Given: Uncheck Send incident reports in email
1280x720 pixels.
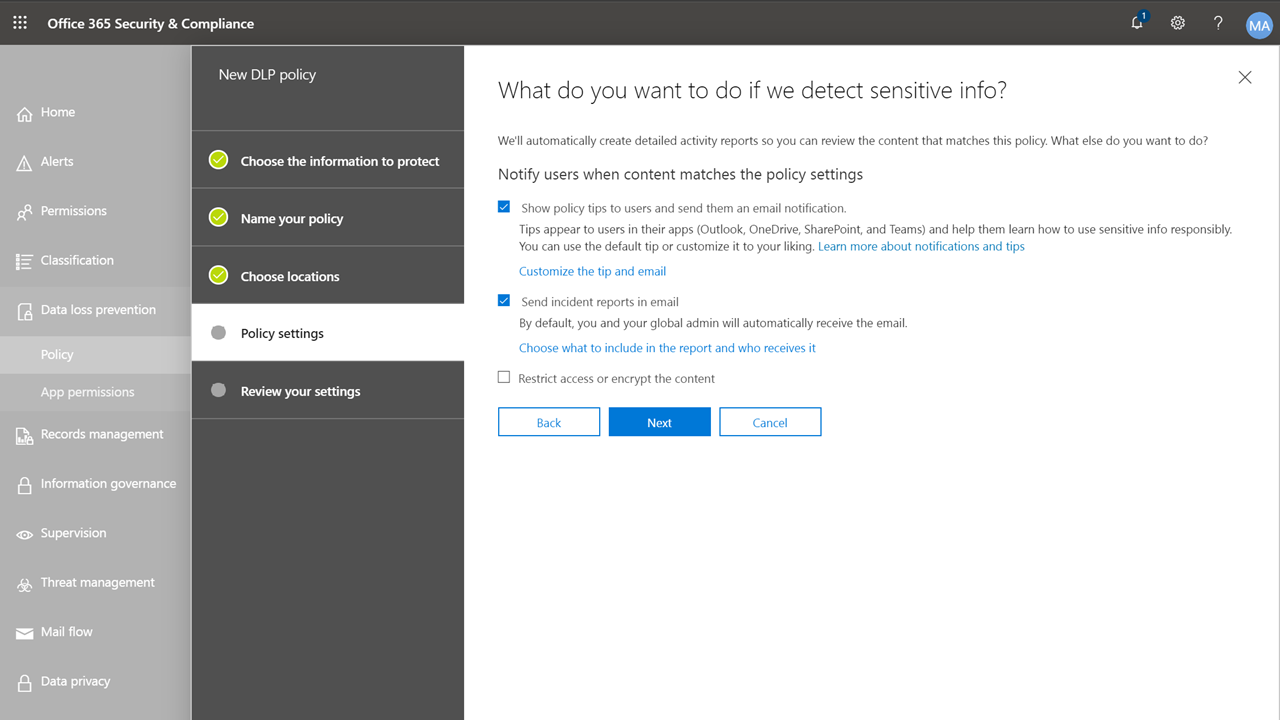Looking at the screenshot, I should 504,300.
